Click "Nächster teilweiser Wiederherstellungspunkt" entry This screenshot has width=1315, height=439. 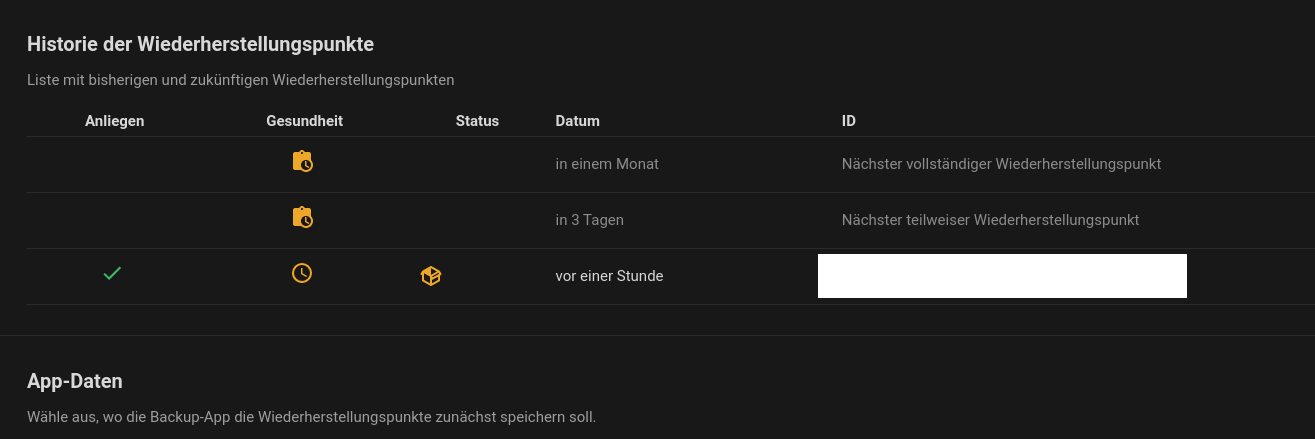pyautogui.click(x=990, y=220)
